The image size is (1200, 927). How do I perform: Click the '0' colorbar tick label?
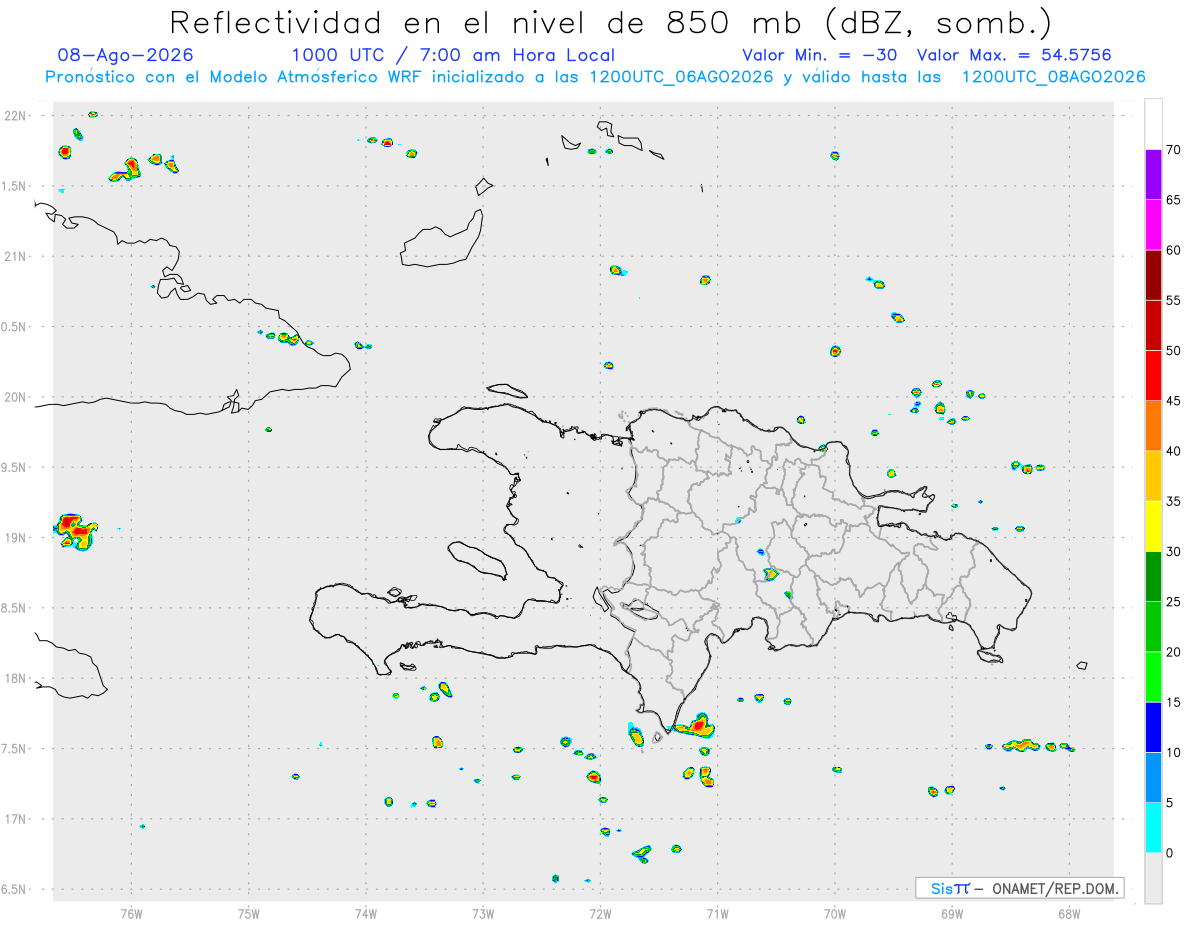click(x=1169, y=853)
